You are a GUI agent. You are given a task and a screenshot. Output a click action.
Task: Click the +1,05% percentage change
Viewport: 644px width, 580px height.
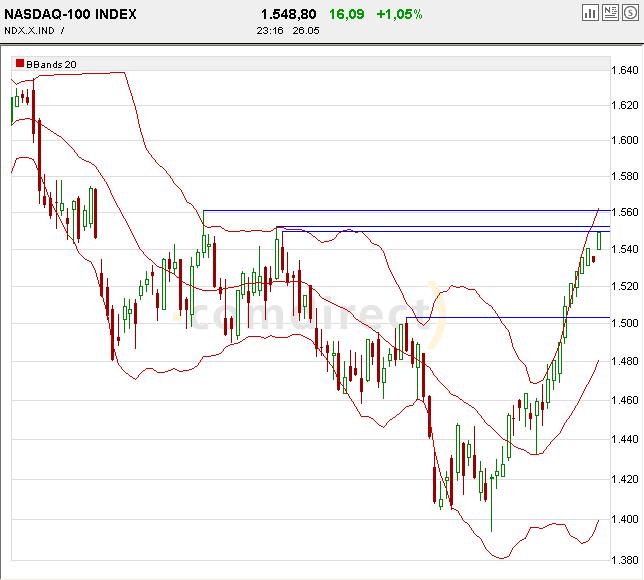399,14
